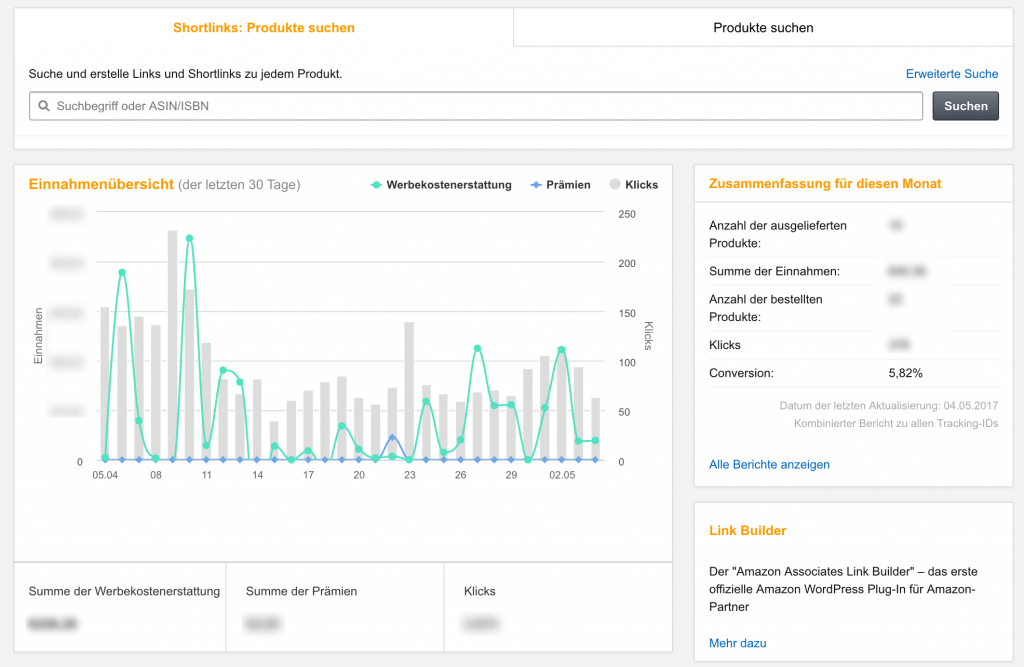This screenshot has width=1024, height=667.
Task: Click the Anzahl der ausgelieferten Produkte label
Action: (778, 234)
